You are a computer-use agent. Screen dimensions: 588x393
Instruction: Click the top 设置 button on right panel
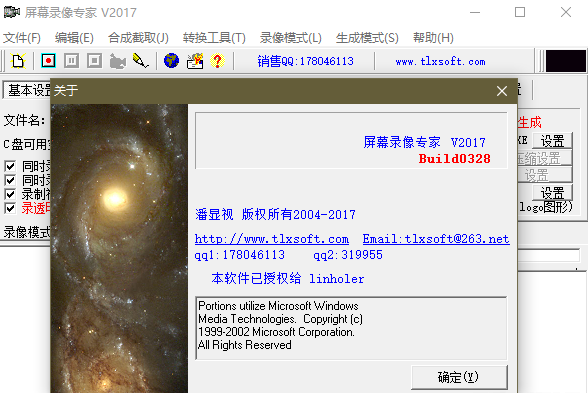[552, 141]
